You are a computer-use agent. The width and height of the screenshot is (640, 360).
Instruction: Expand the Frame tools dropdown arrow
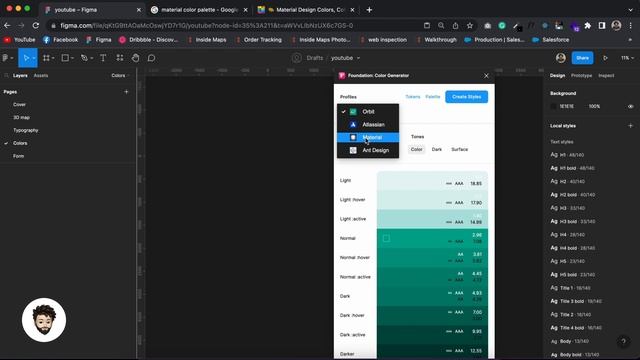tap(53, 58)
